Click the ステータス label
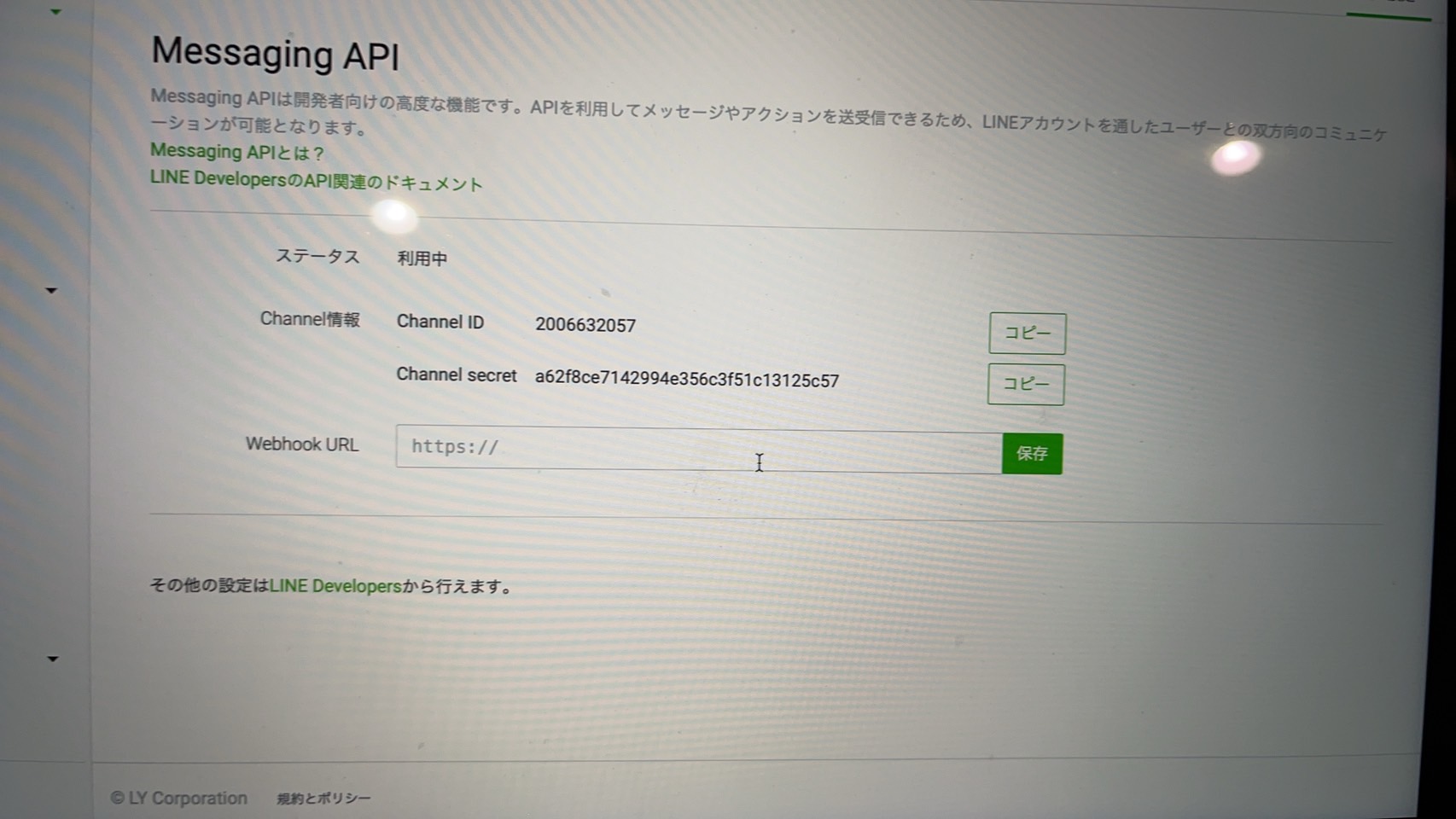Viewport: 1456px width, 819px height. point(317,257)
